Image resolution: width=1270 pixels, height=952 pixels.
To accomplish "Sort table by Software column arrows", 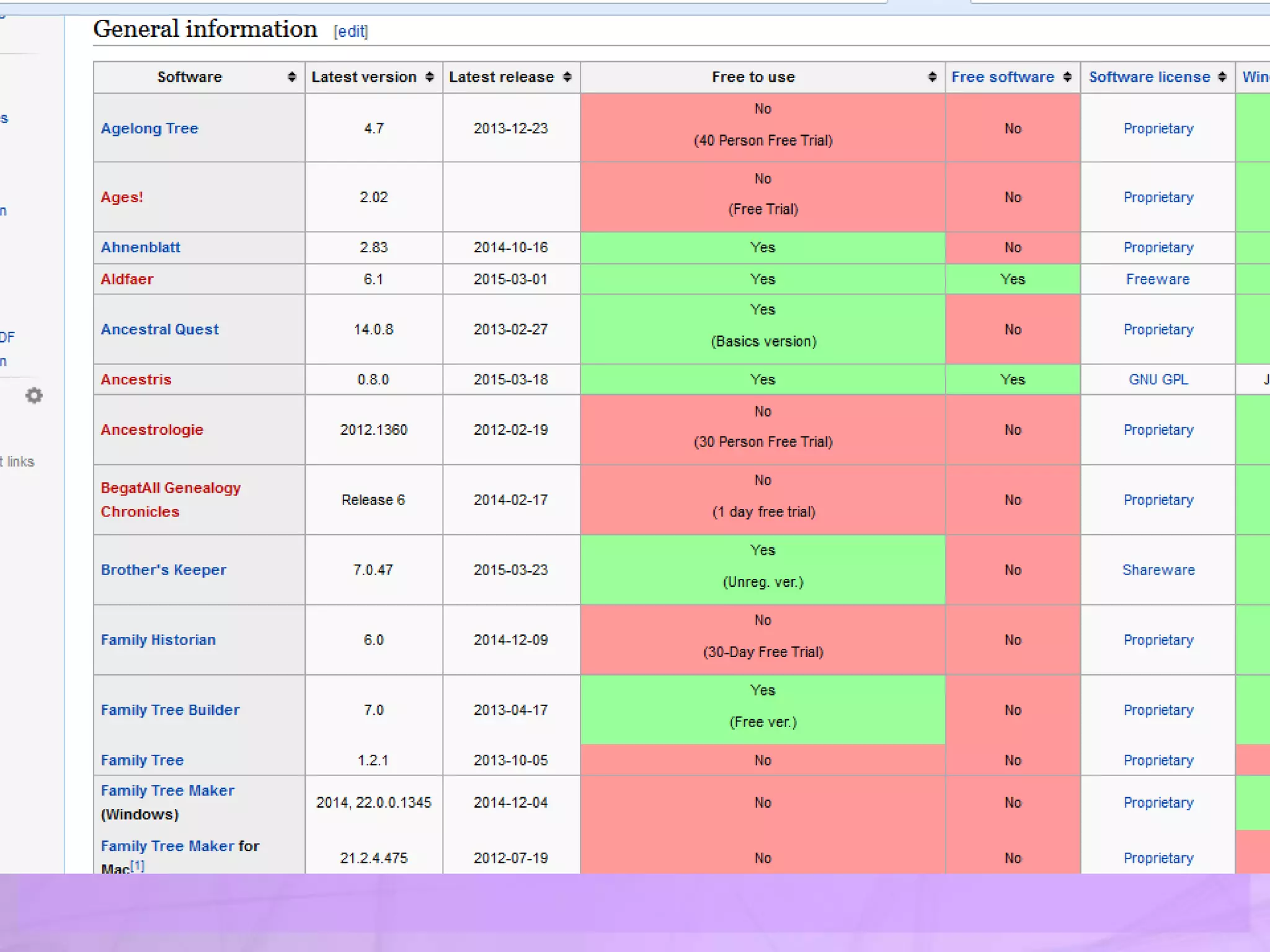I will click(291, 77).
